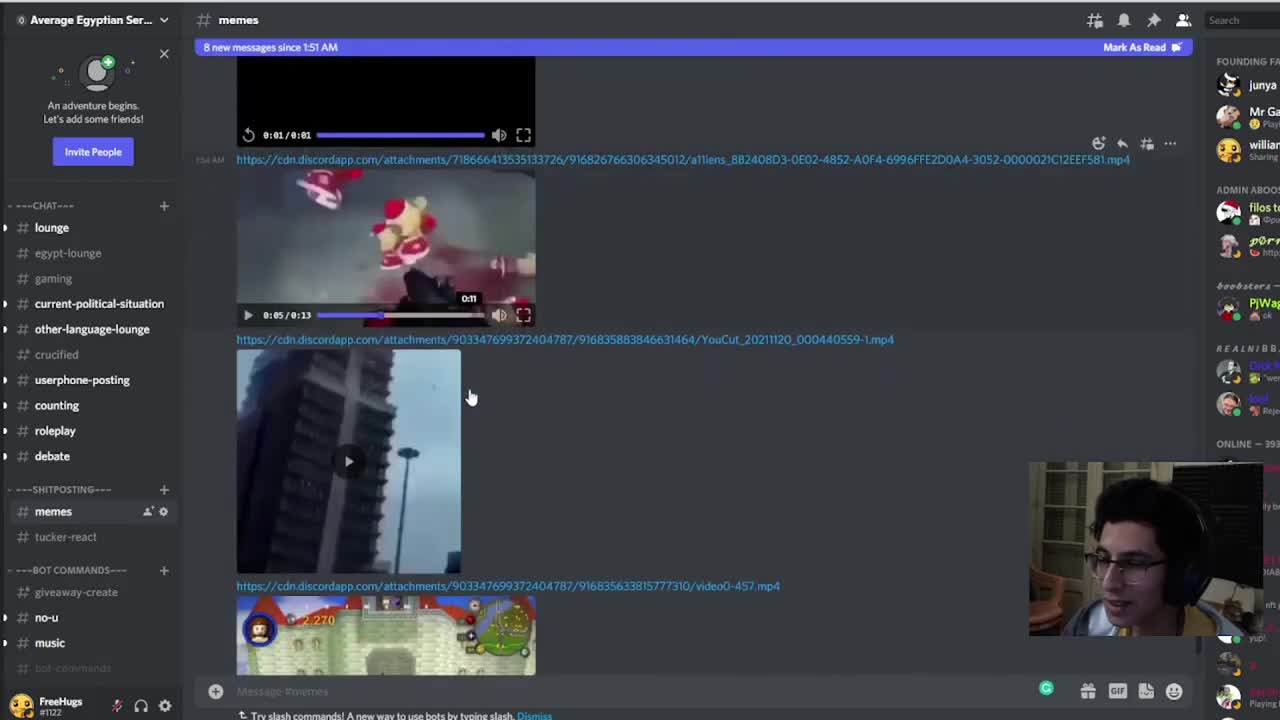Click the Invite People button
Screen dimensions: 1280x720
point(93,152)
